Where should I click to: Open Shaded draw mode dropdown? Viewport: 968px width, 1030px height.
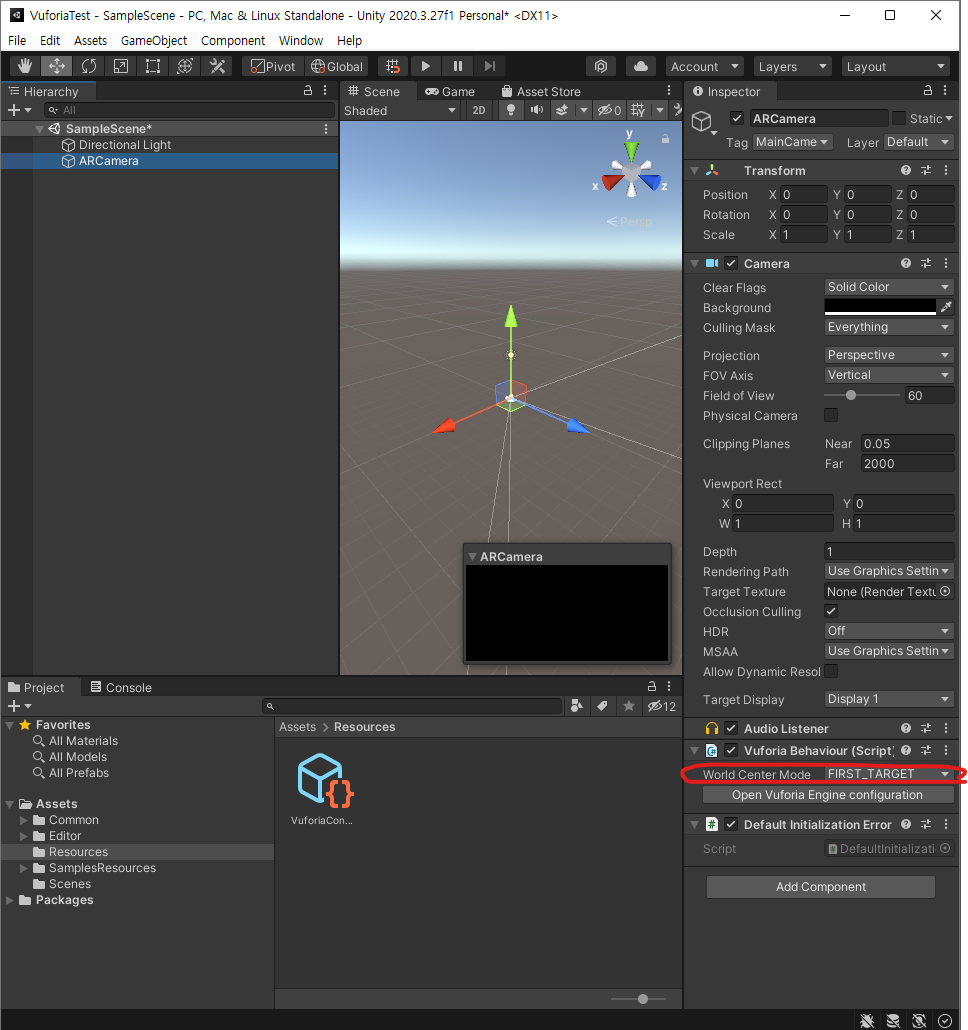[400, 110]
